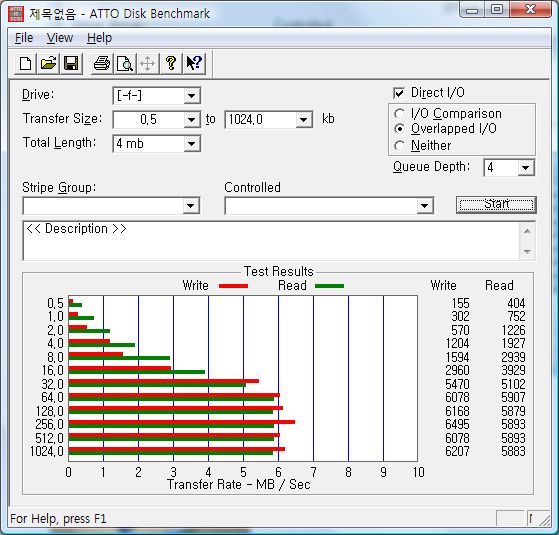The image size is (559, 535).
Task: Click the Start benchmark button
Action: (x=496, y=205)
